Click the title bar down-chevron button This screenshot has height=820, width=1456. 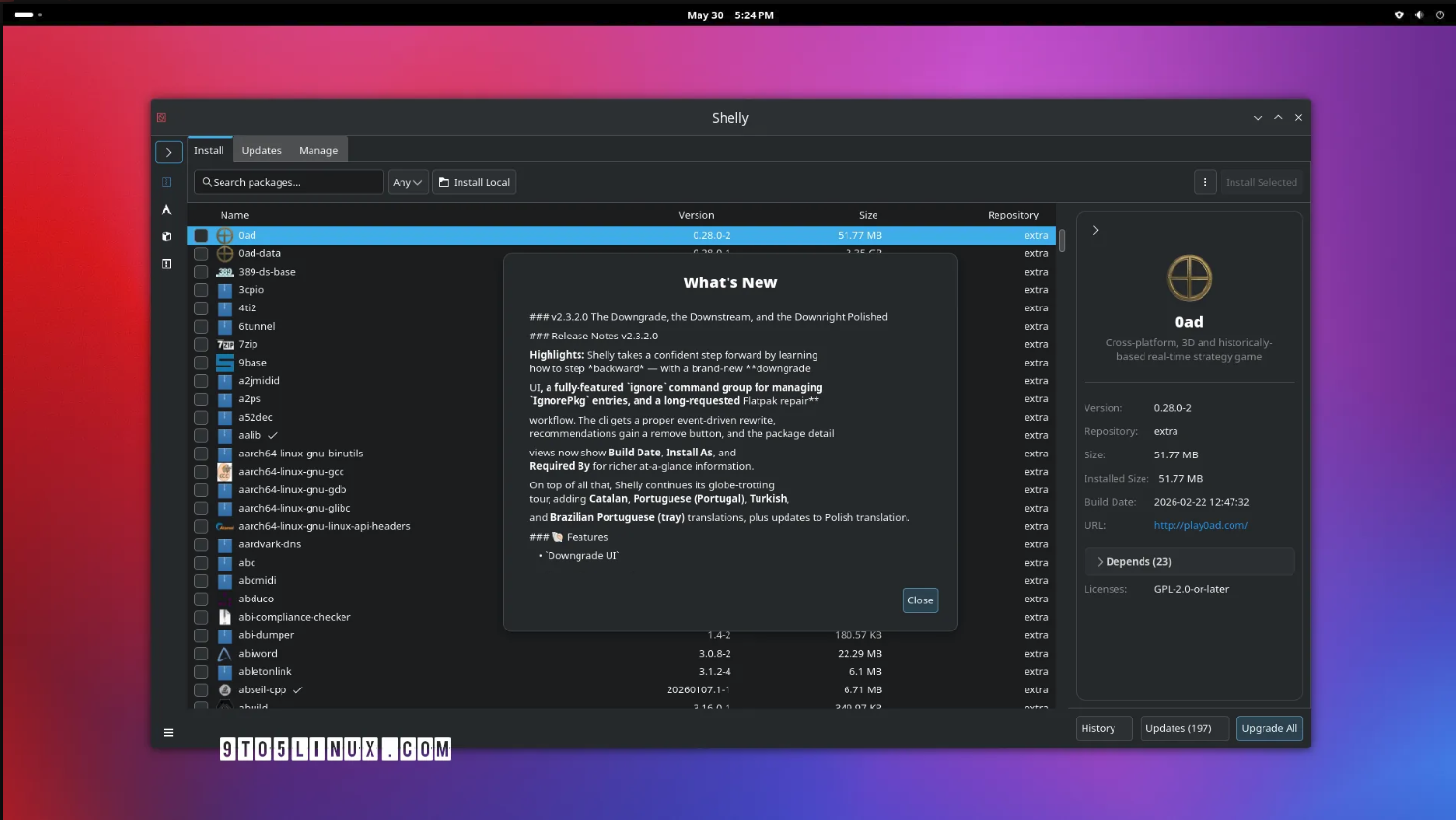click(x=1258, y=118)
